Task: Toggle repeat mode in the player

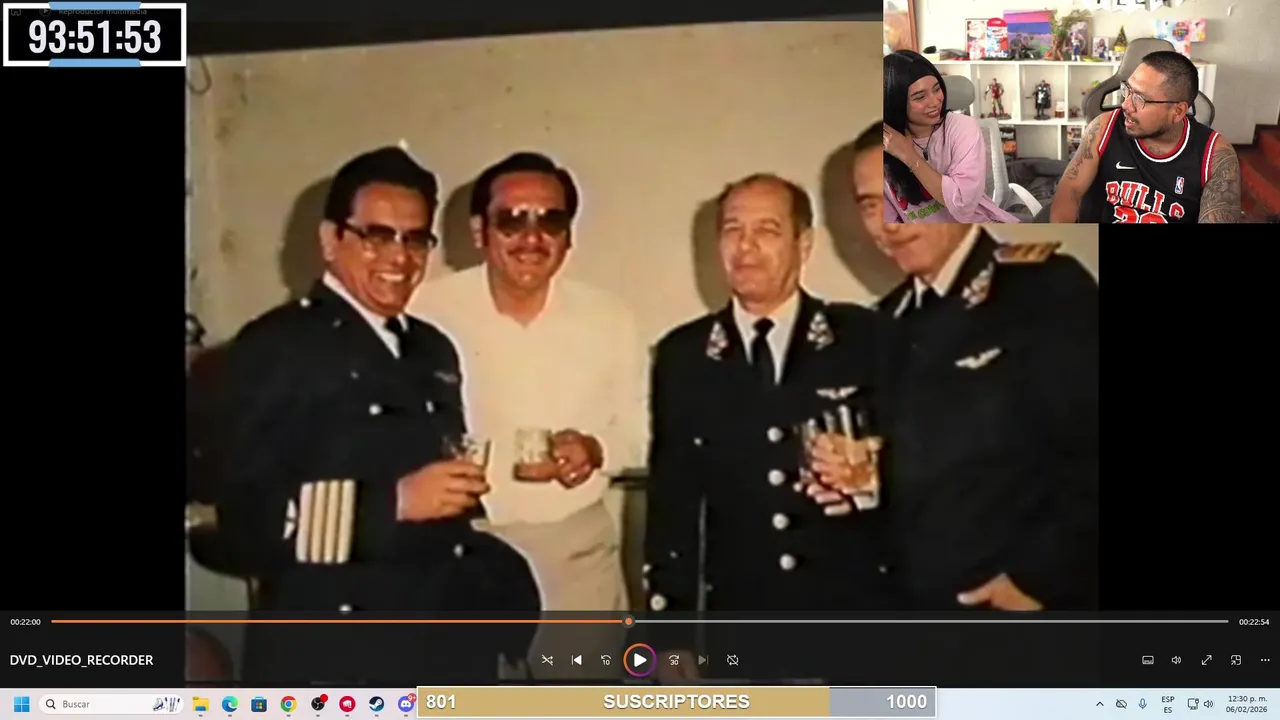Action: [x=733, y=660]
